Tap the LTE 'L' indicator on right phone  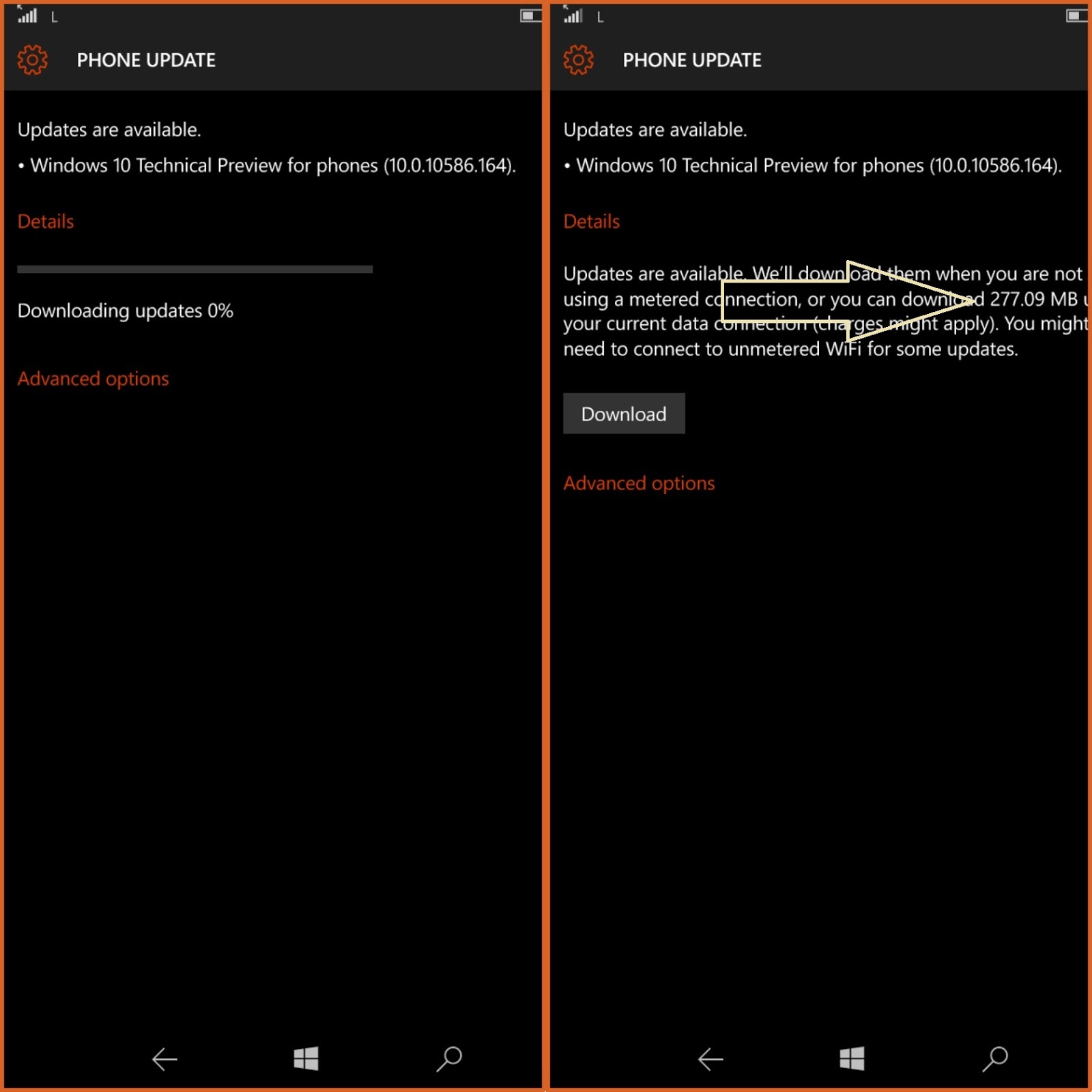(601, 17)
